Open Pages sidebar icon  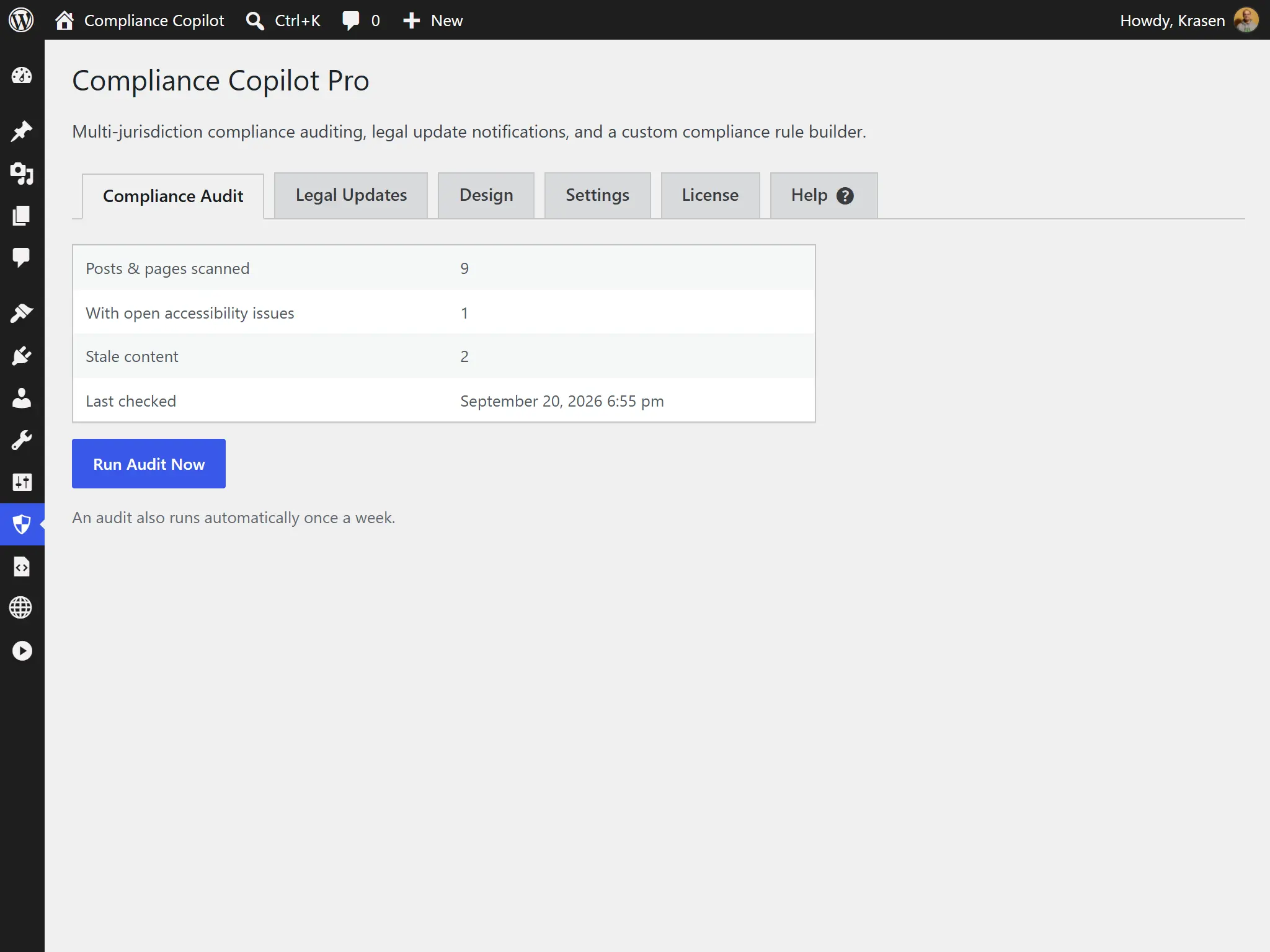[22, 216]
